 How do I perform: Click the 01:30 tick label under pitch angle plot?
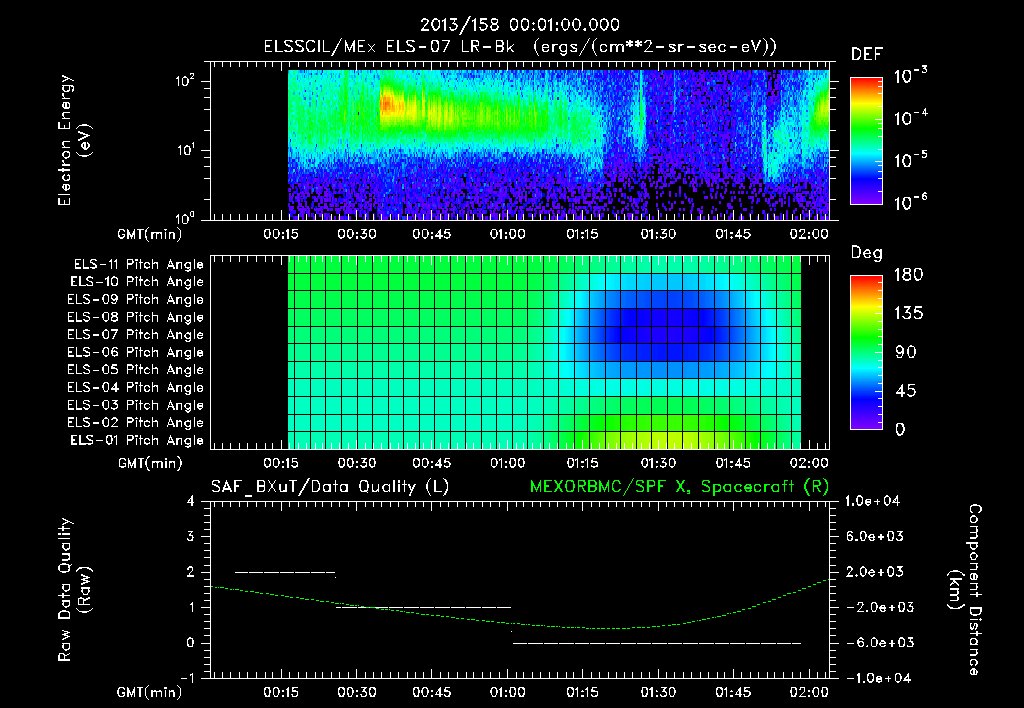[x=658, y=463]
